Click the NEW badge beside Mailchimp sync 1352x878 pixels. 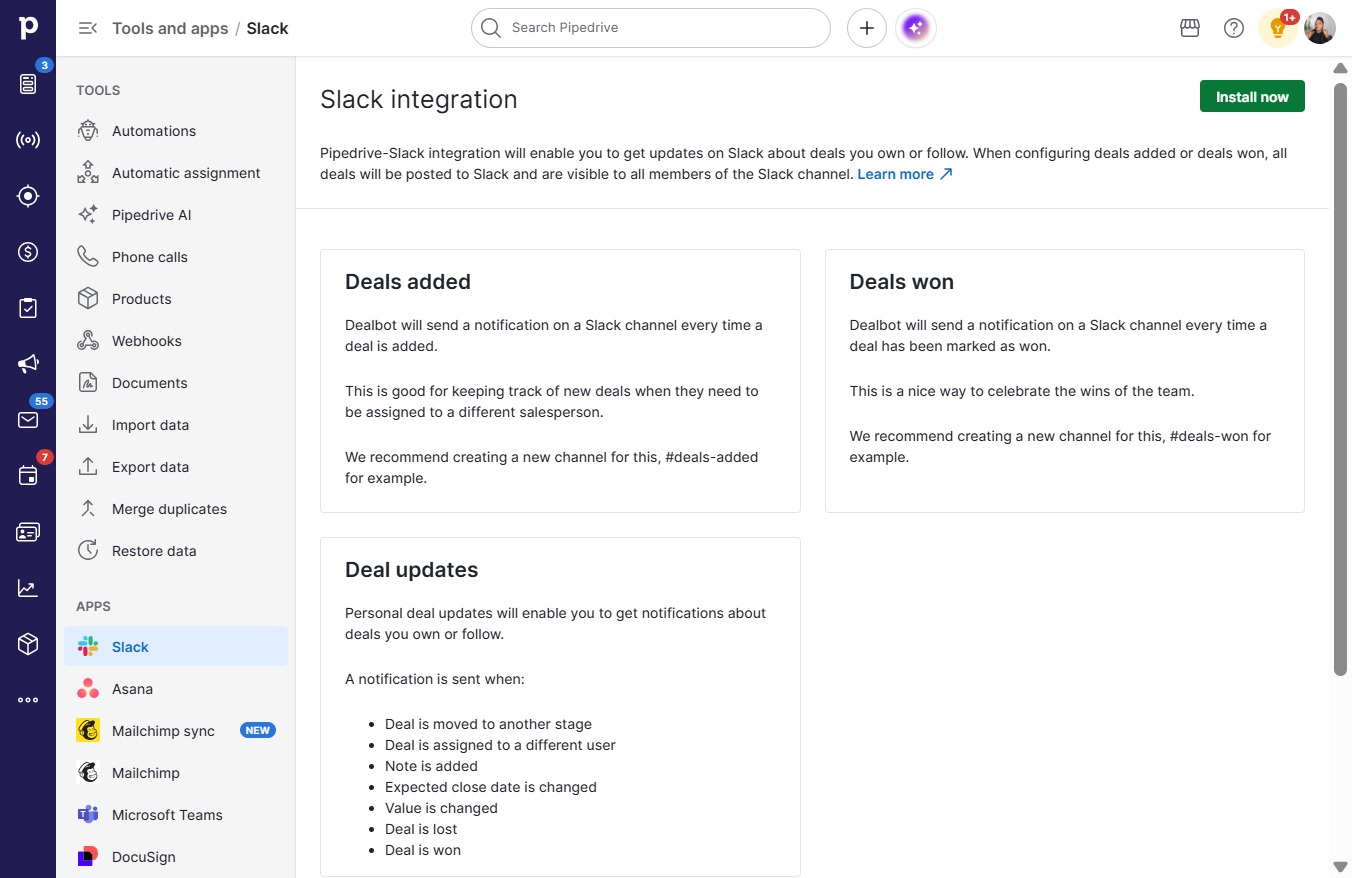pyautogui.click(x=258, y=731)
